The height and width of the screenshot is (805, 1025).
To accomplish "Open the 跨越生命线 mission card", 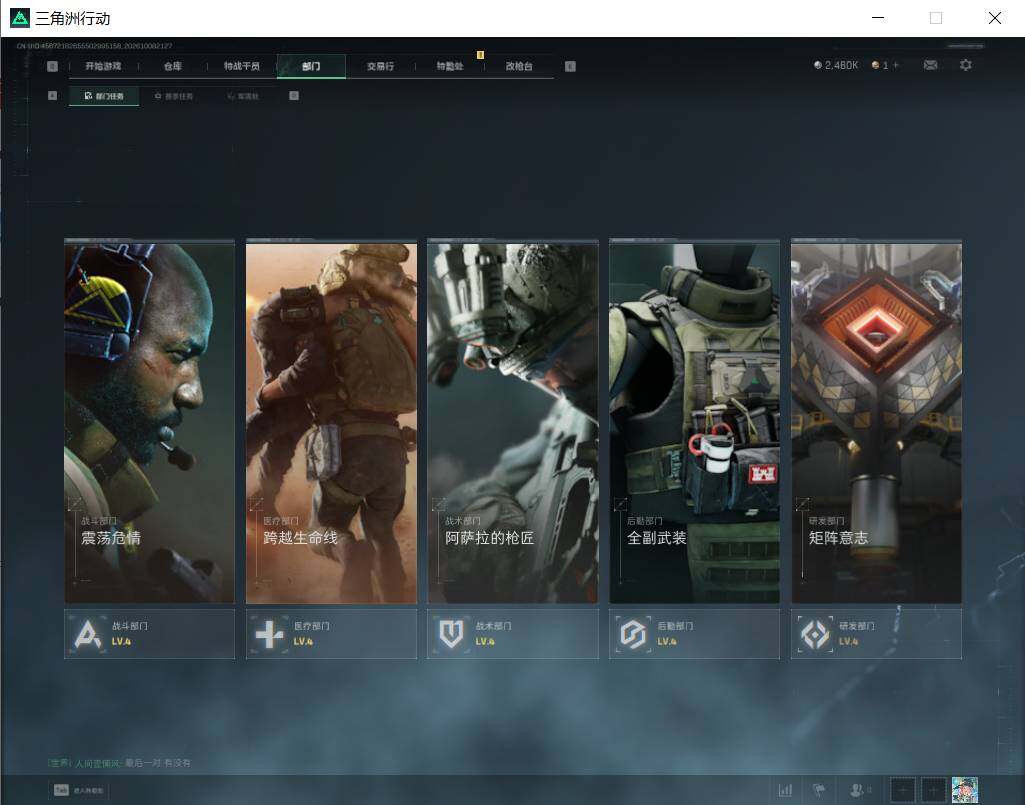I will pos(331,422).
